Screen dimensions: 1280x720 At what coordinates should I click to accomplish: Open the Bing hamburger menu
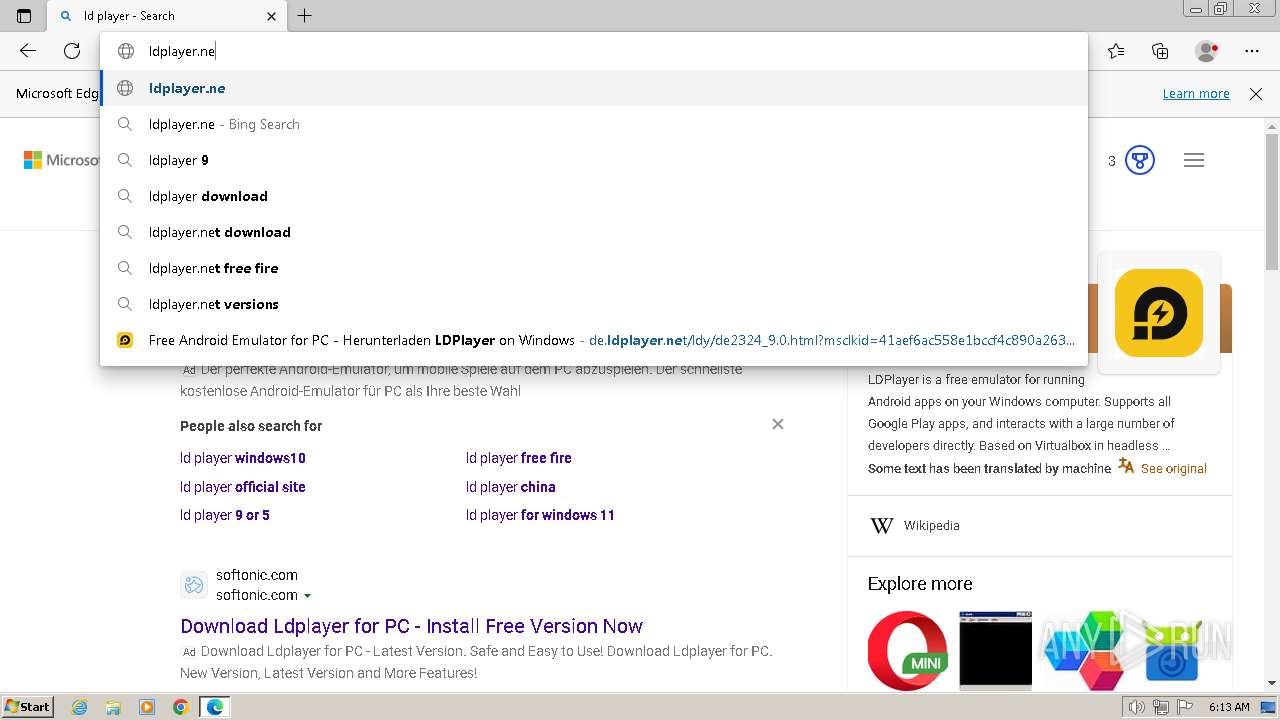pos(1194,160)
